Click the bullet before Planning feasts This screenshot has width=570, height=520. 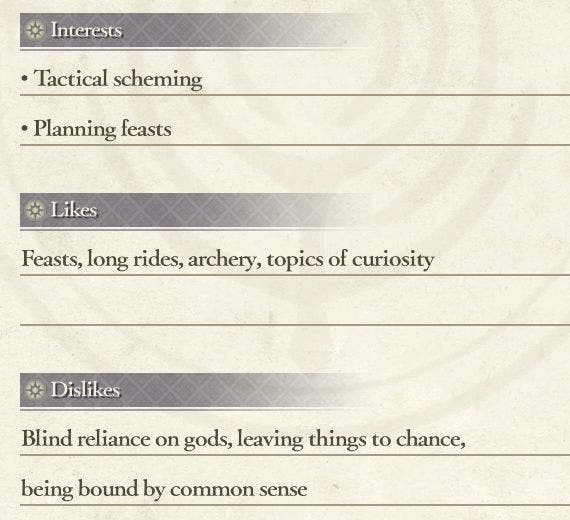click(24, 128)
